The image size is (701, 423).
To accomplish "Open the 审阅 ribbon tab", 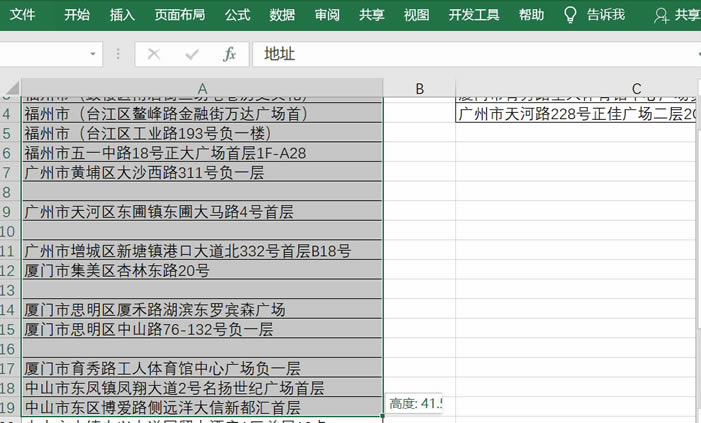I will tap(327, 15).
